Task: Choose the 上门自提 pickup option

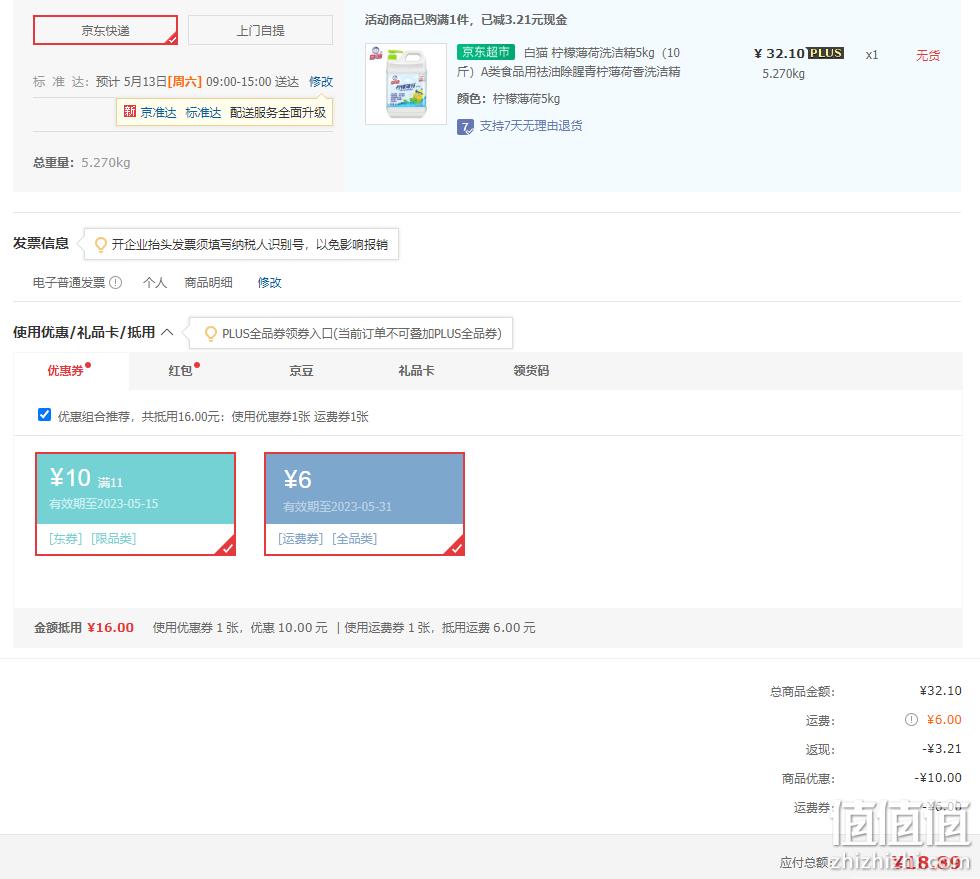Action: coord(260,30)
